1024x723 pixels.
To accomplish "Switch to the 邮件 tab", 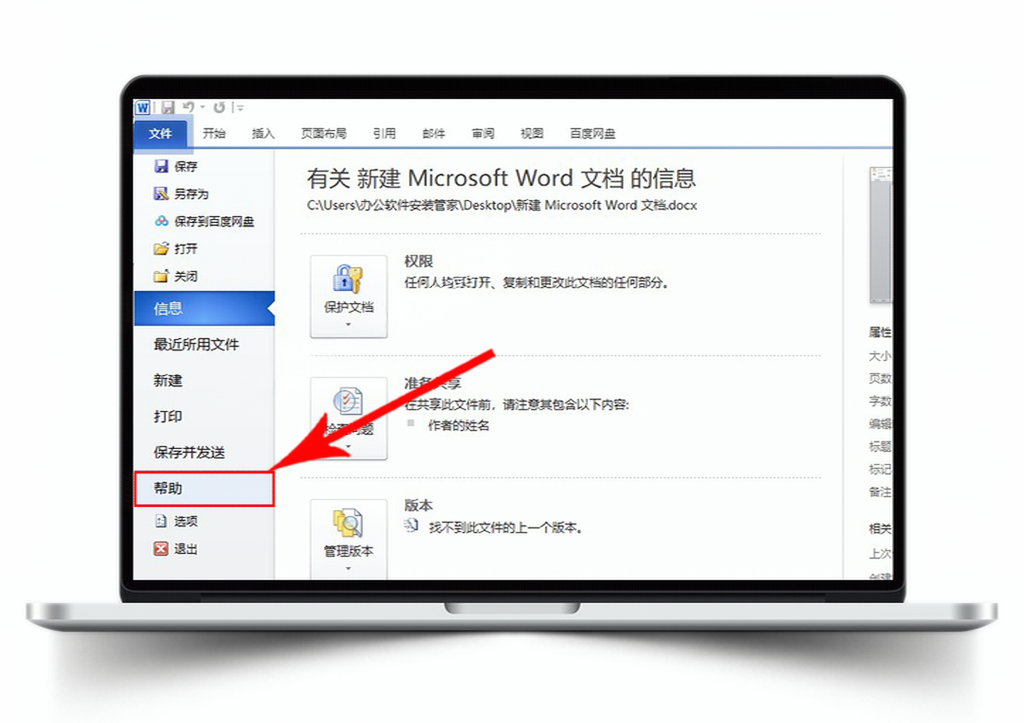I will coord(434,133).
